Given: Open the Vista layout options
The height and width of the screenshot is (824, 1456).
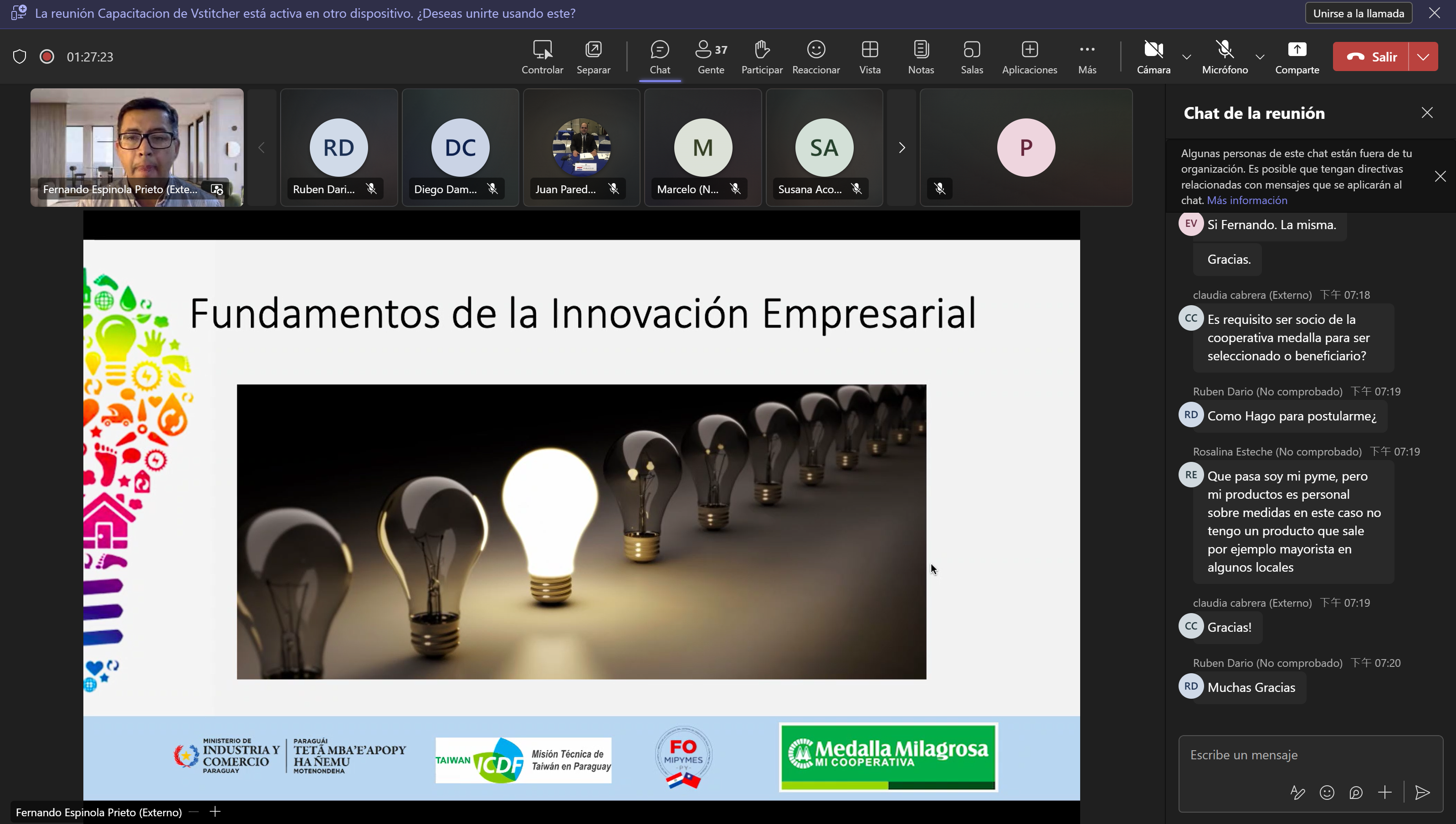Looking at the screenshot, I should 870,57.
